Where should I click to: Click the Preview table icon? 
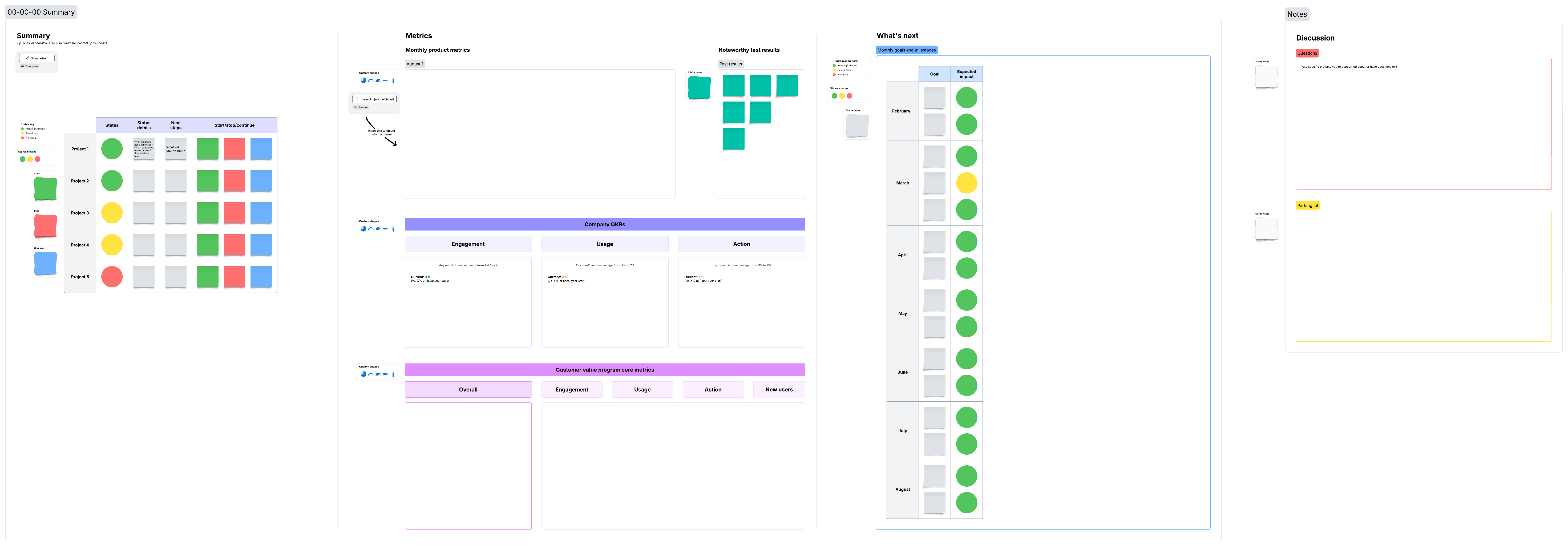356,107
